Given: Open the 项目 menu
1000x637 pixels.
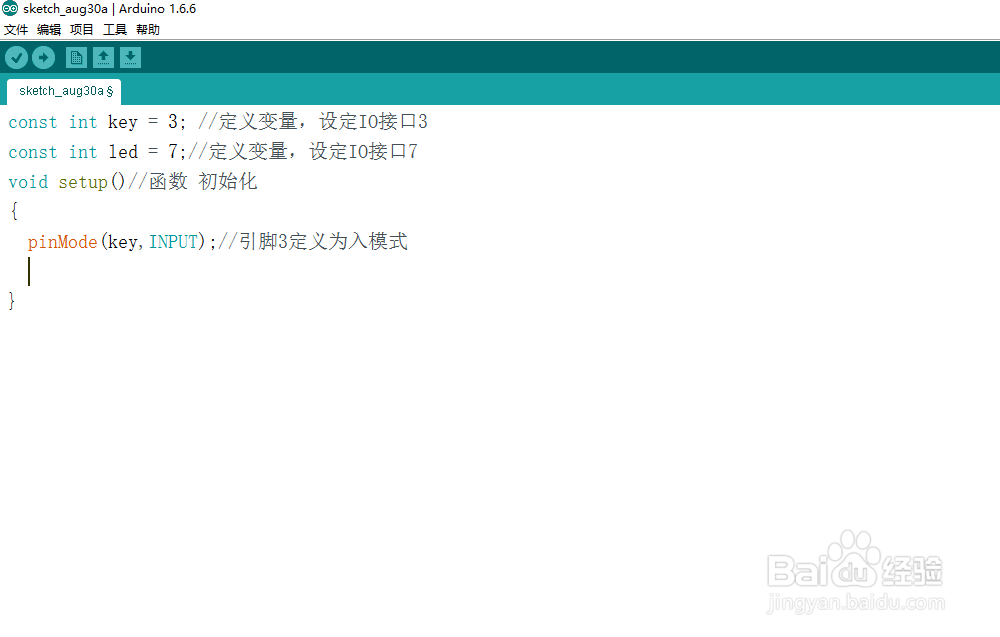Looking at the screenshot, I should pos(81,29).
